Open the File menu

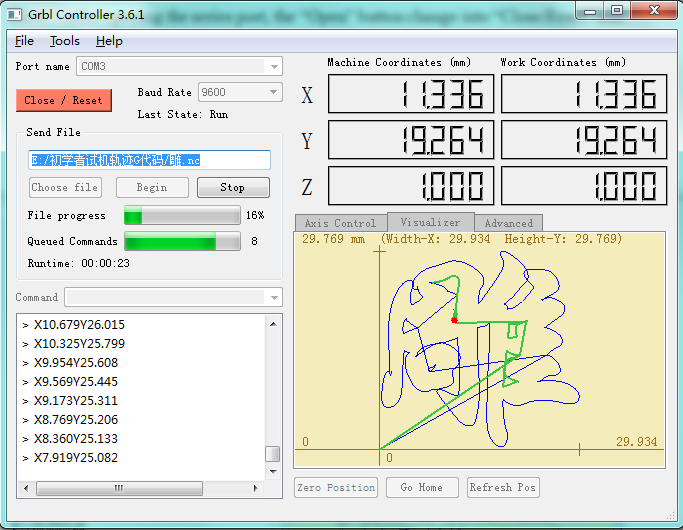pyautogui.click(x=24, y=41)
